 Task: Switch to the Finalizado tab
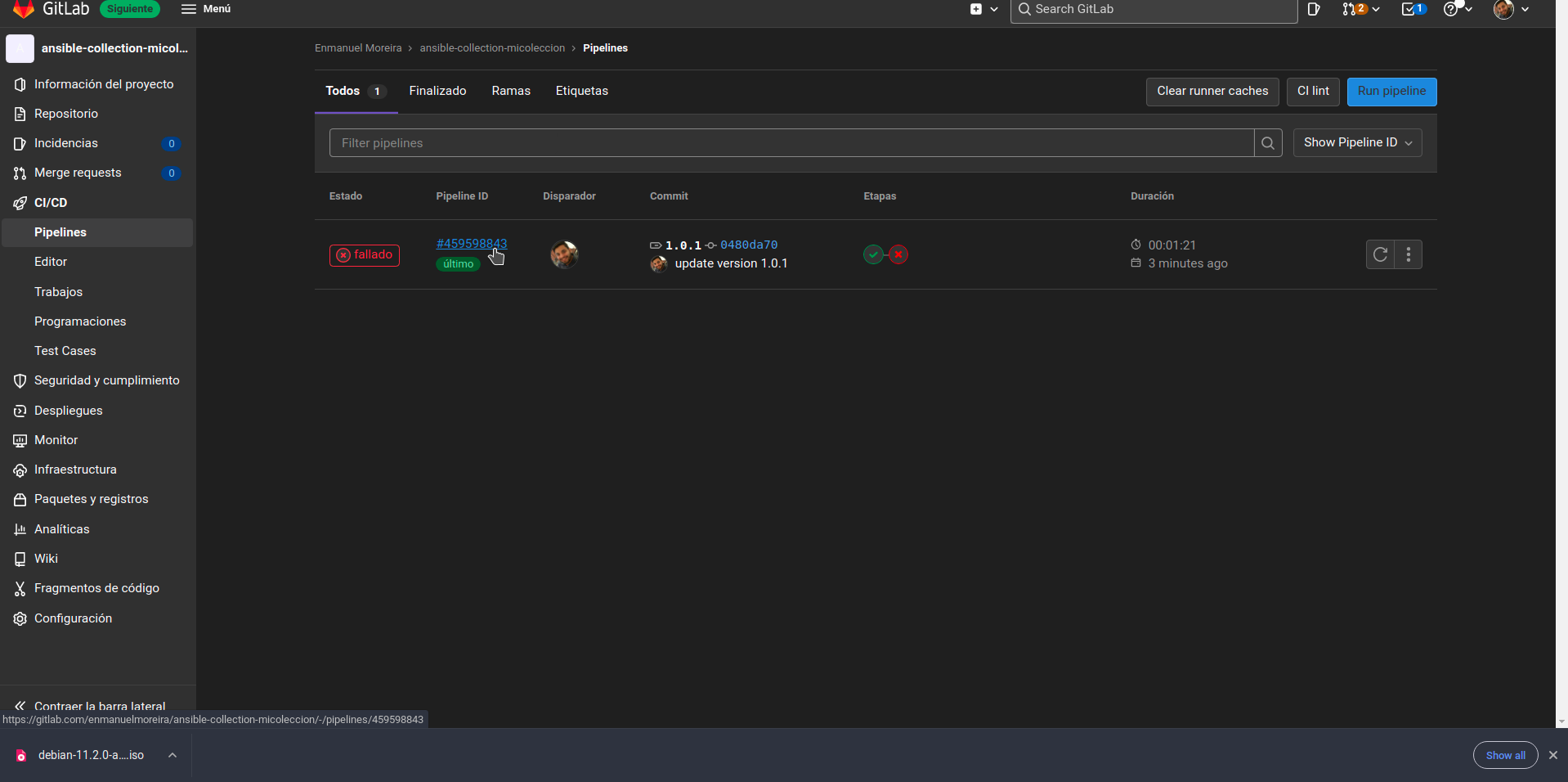click(x=437, y=91)
